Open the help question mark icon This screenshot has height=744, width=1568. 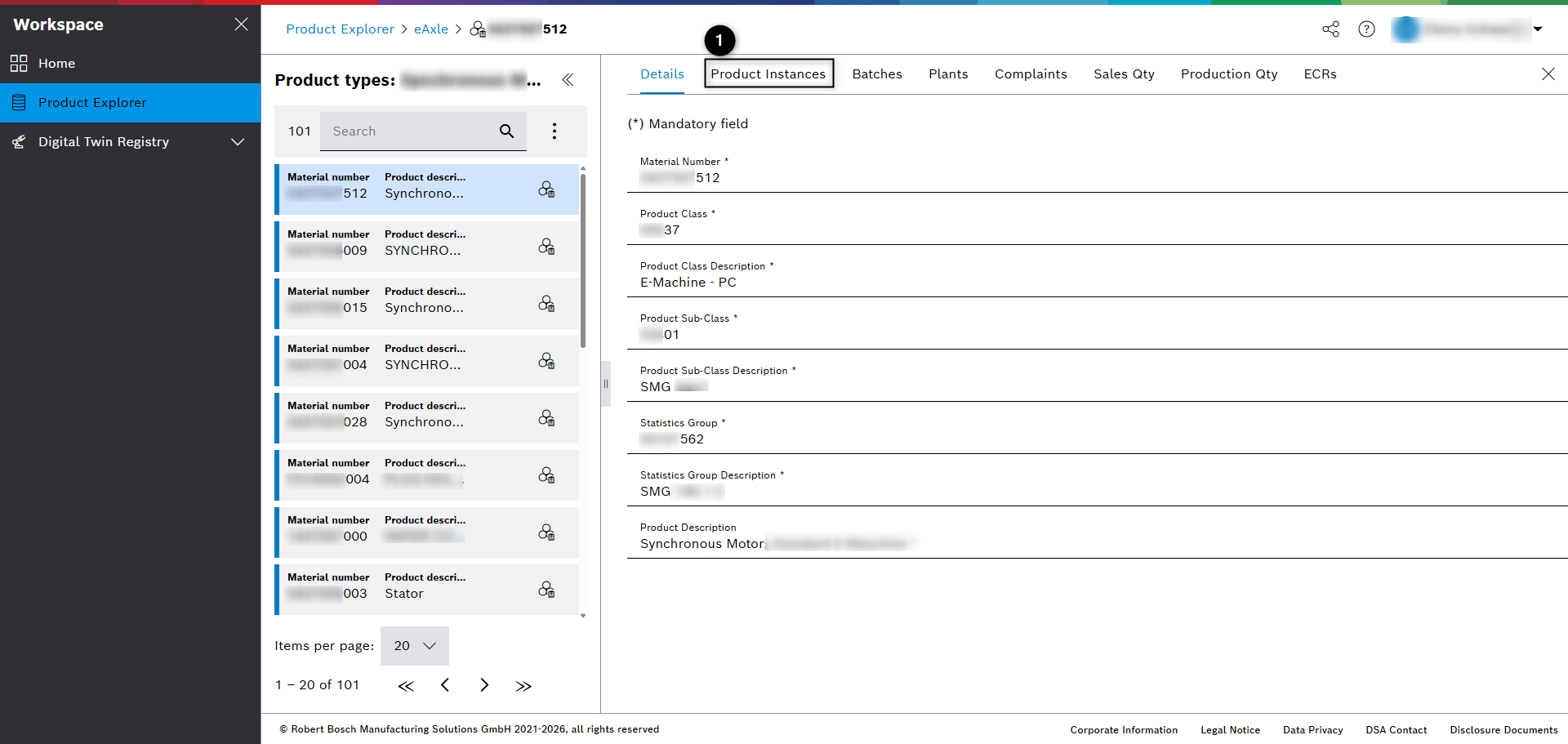coord(1366,29)
